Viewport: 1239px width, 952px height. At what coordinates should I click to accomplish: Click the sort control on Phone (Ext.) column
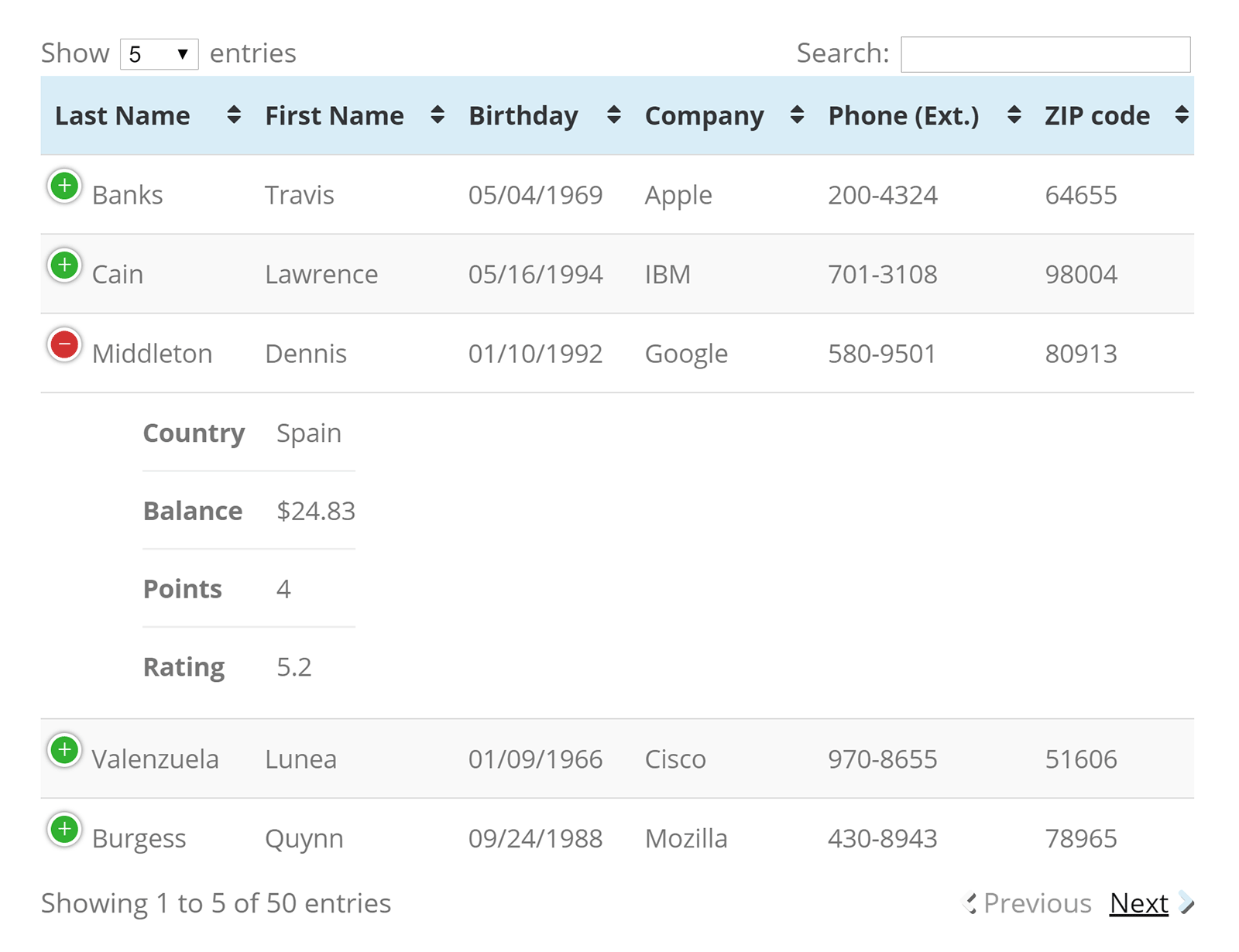(1013, 115)
